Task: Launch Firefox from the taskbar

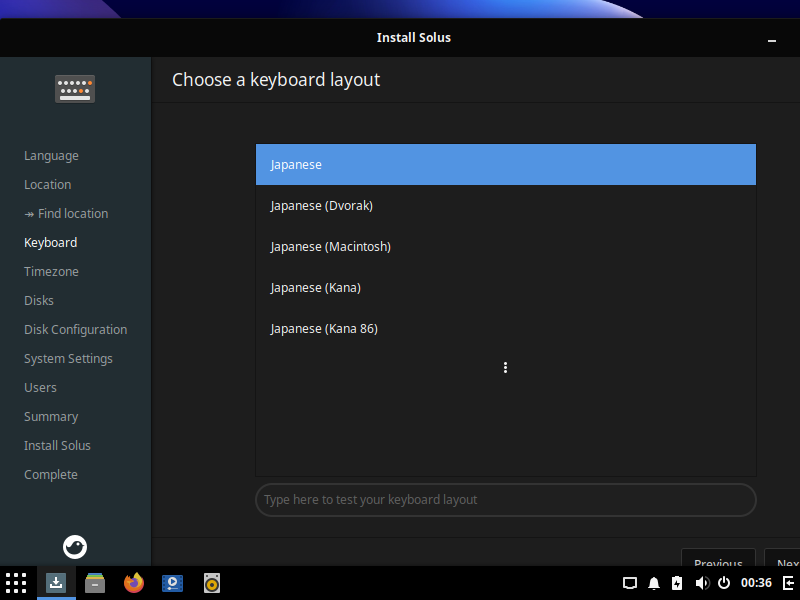Action: click(x=134, y=583)
